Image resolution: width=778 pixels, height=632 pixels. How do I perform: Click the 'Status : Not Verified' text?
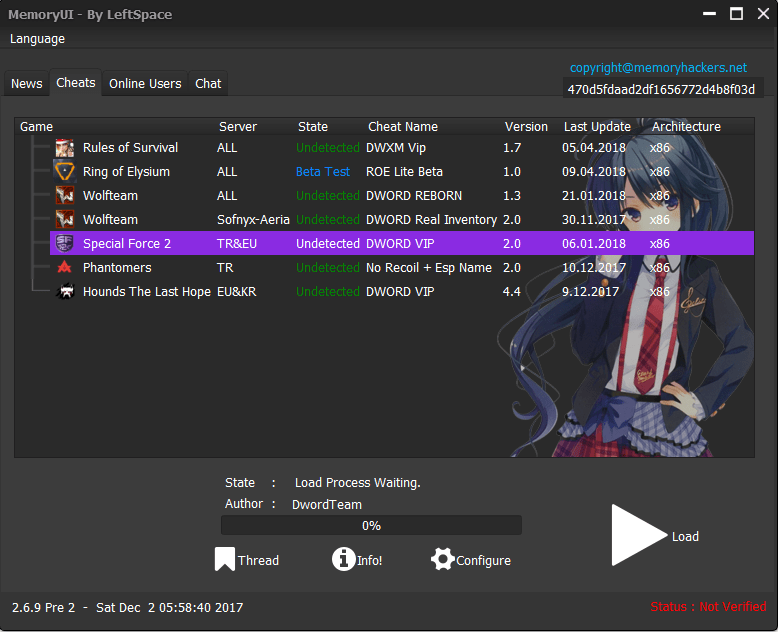pyautogui.click(x=708, y=607)
